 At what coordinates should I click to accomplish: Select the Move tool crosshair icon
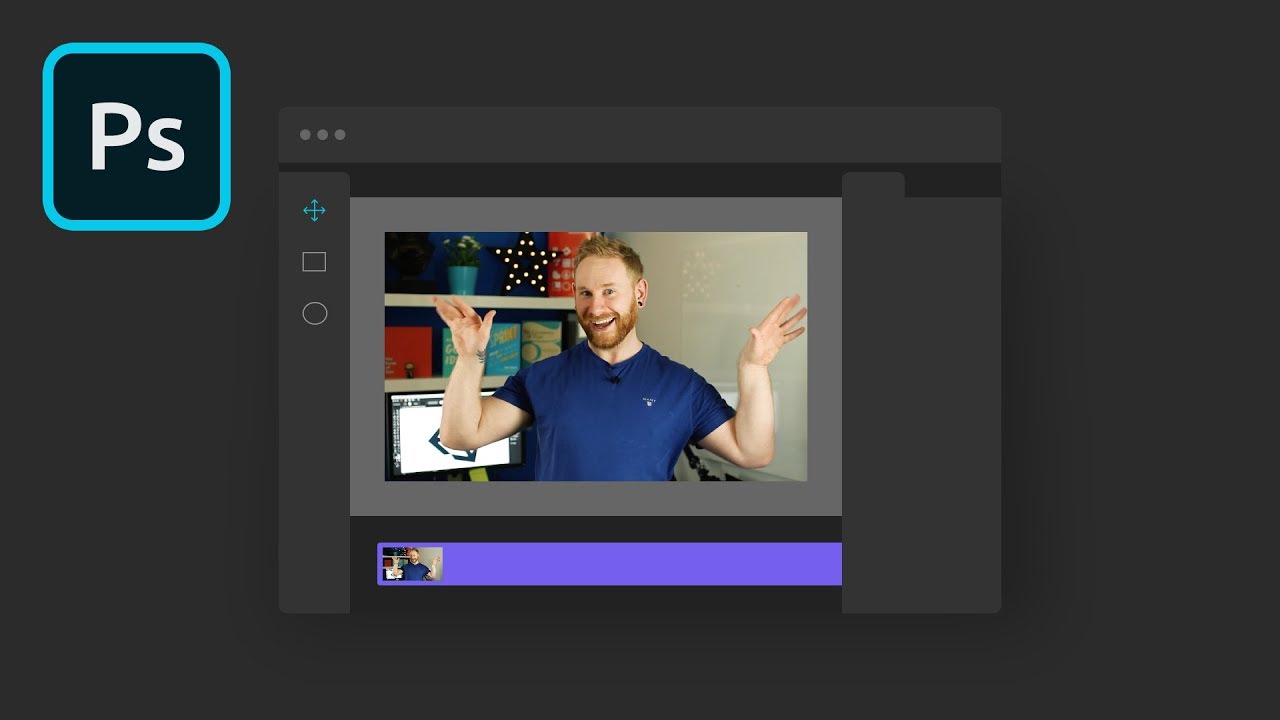(x=314, y=210)
